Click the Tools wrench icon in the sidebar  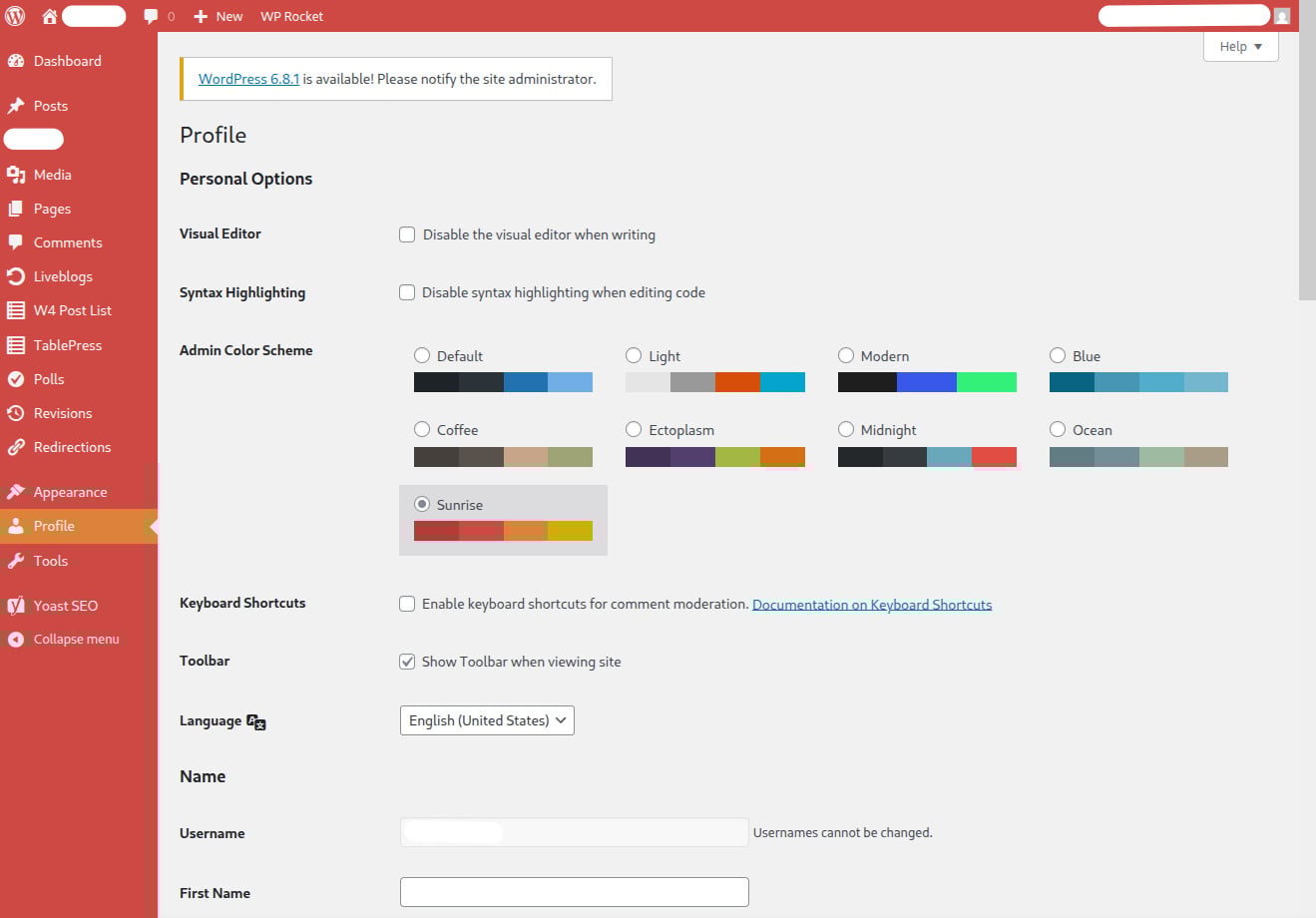click(16, 561)
